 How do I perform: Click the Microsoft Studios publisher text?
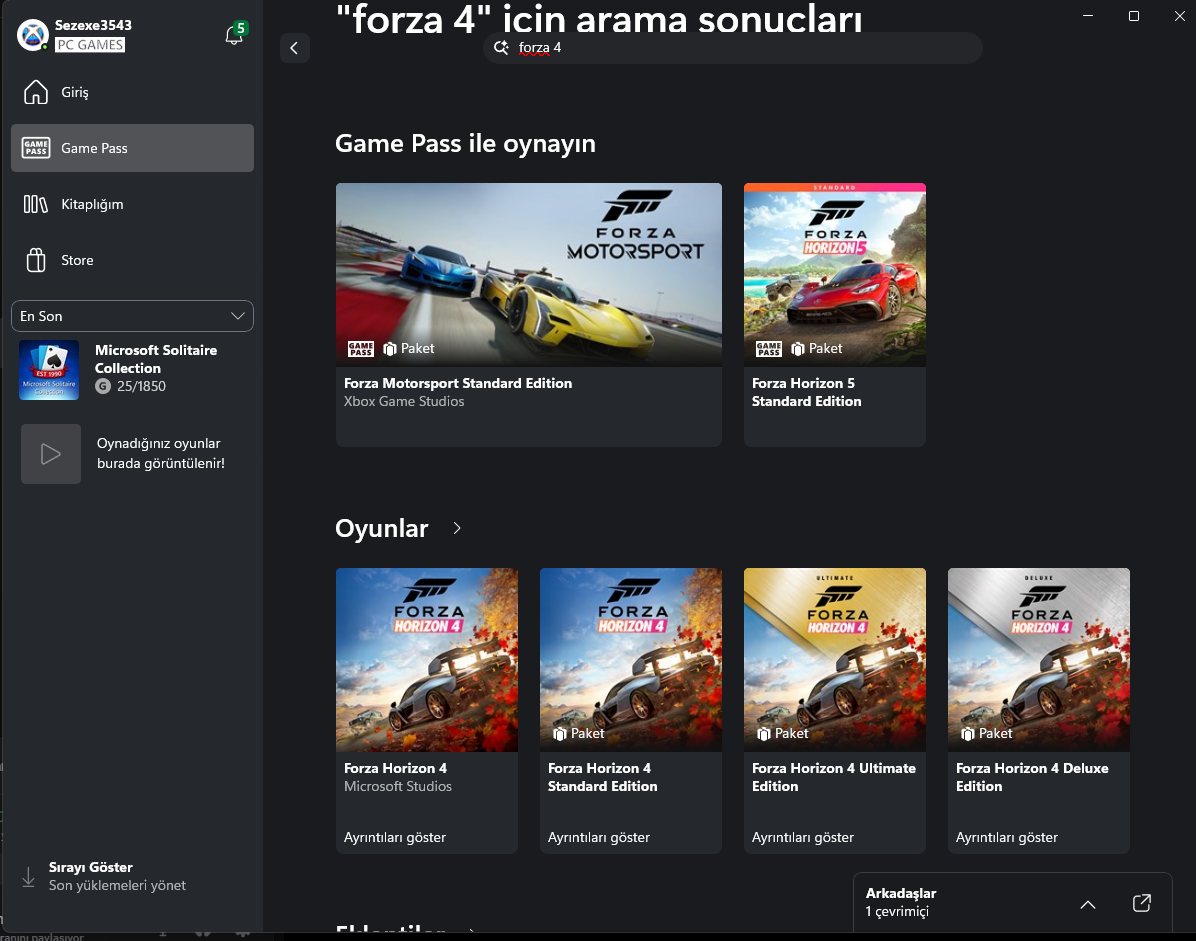(x=397, y=786)
